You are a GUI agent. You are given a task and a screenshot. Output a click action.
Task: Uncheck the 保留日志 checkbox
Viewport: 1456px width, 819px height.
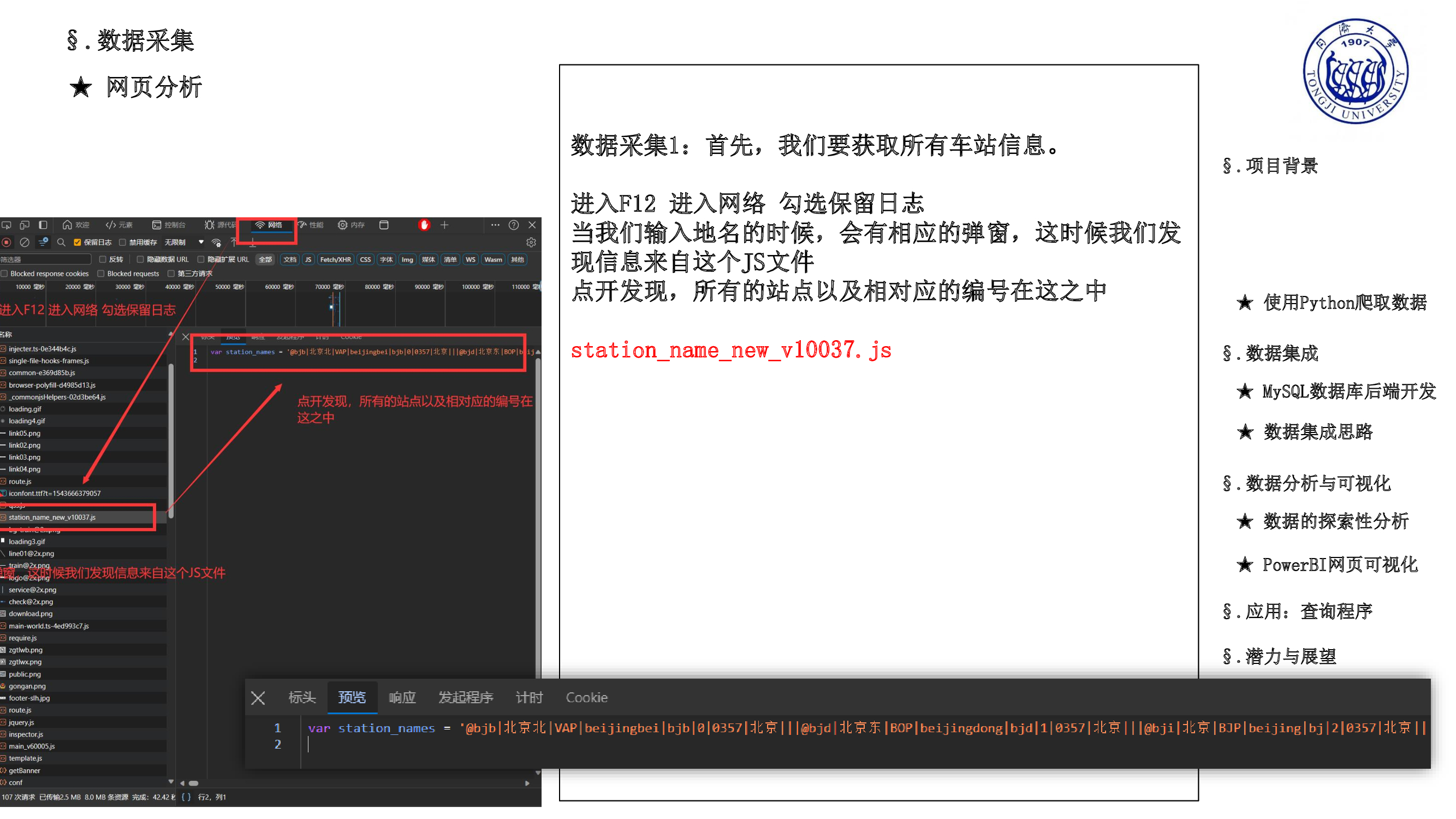(78, 242)
